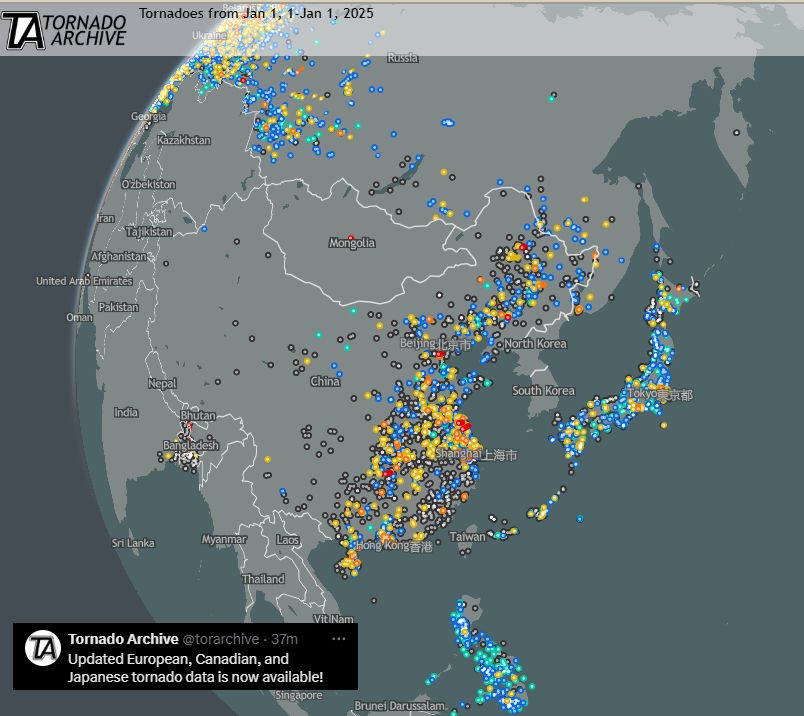Click the South Korea label

pyautogui.click(x=544, y=390)
